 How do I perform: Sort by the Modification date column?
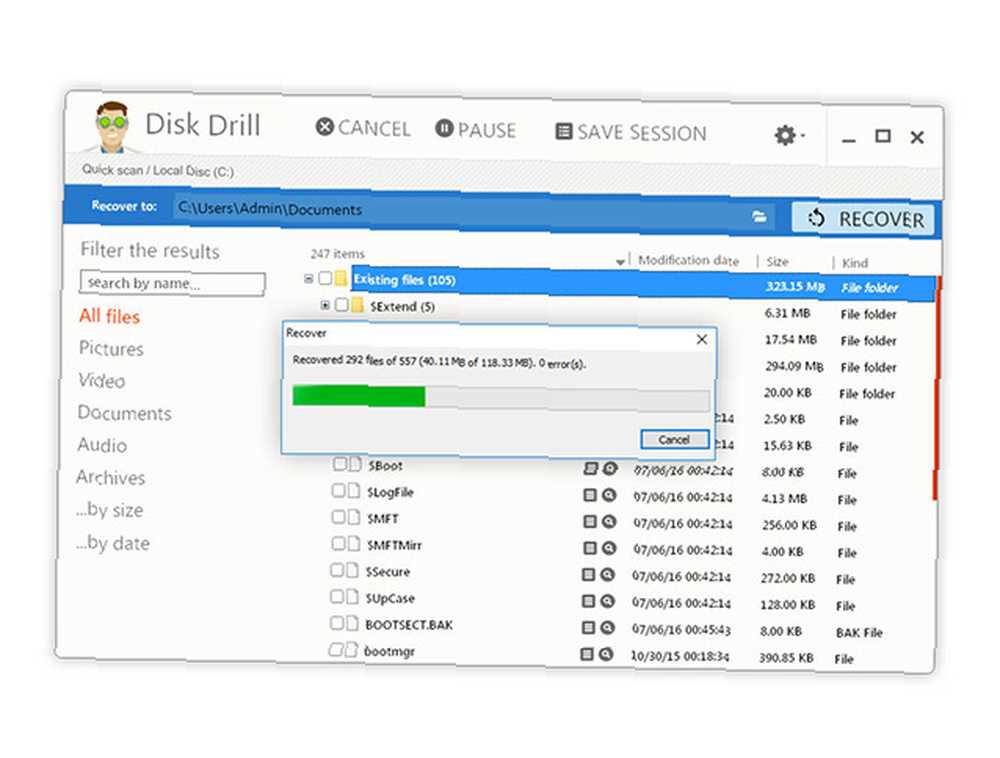point(688,260)
